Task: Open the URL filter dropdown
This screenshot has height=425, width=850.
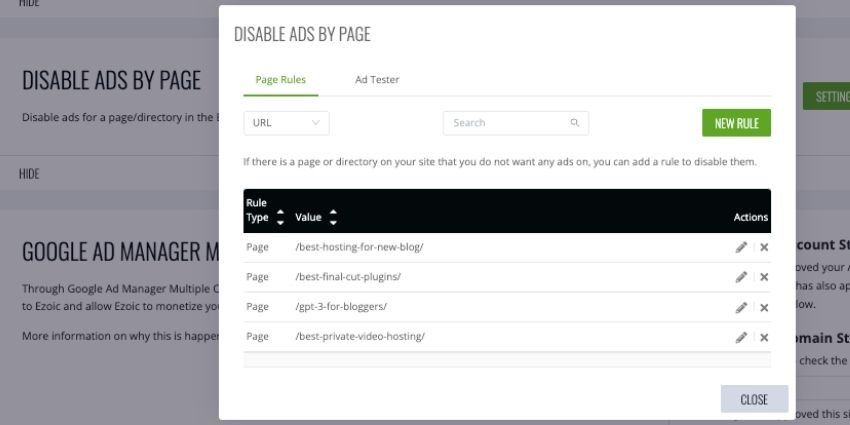Action: (x=286, y=123)
